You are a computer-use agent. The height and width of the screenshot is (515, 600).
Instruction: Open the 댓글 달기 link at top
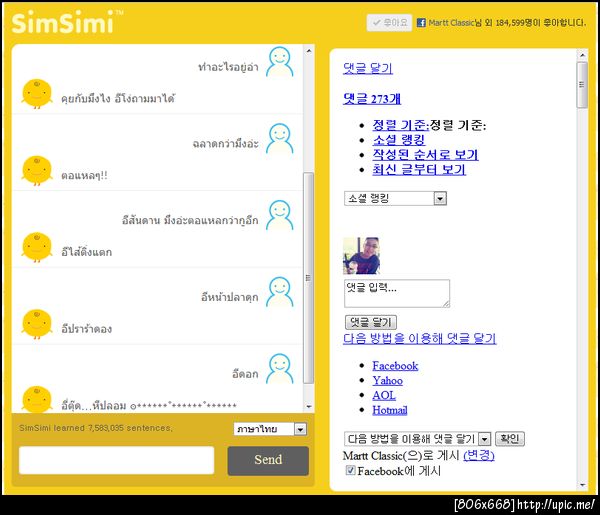pyautogui.click(x=368, y=68)
